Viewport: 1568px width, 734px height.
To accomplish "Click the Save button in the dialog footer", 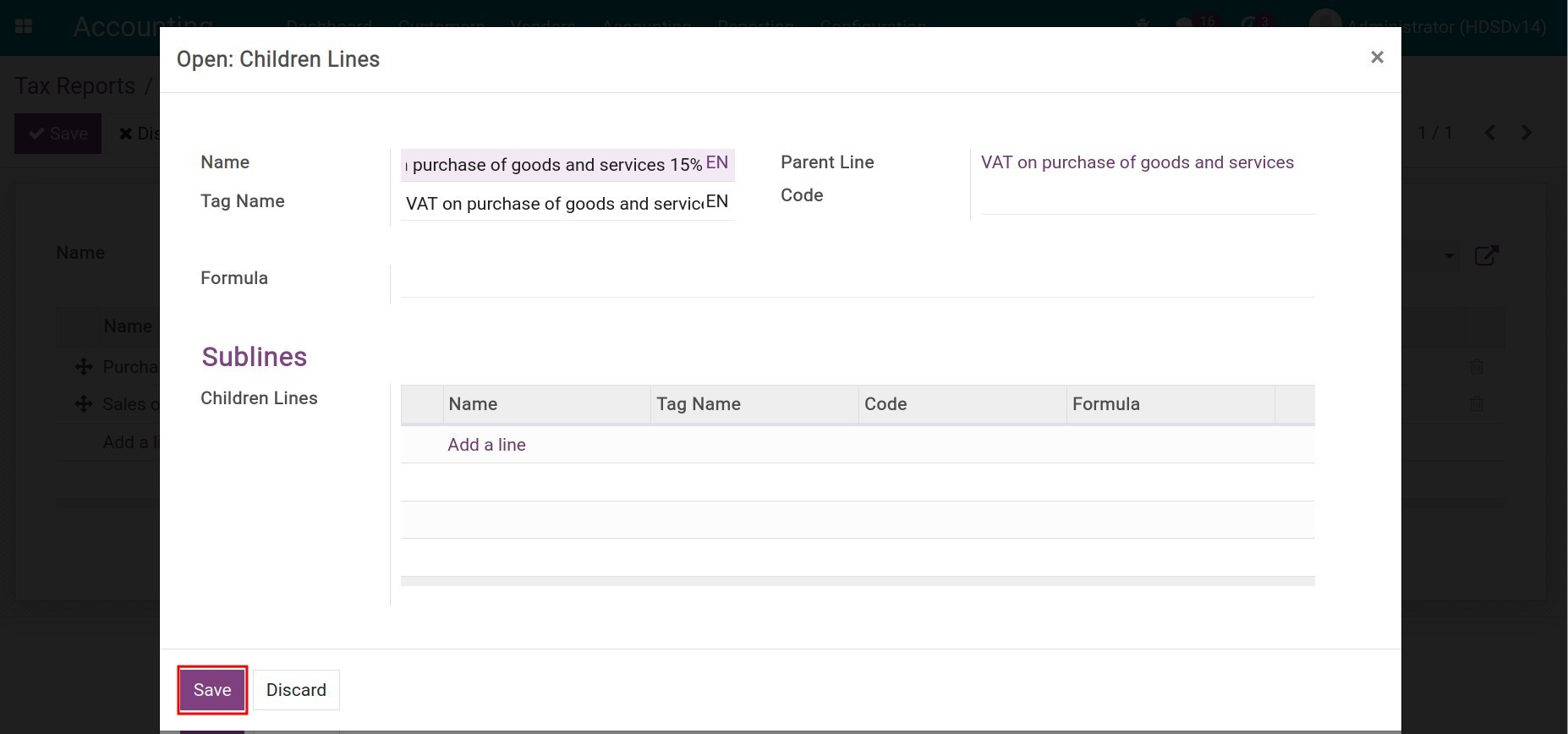I will click(212, 690).
